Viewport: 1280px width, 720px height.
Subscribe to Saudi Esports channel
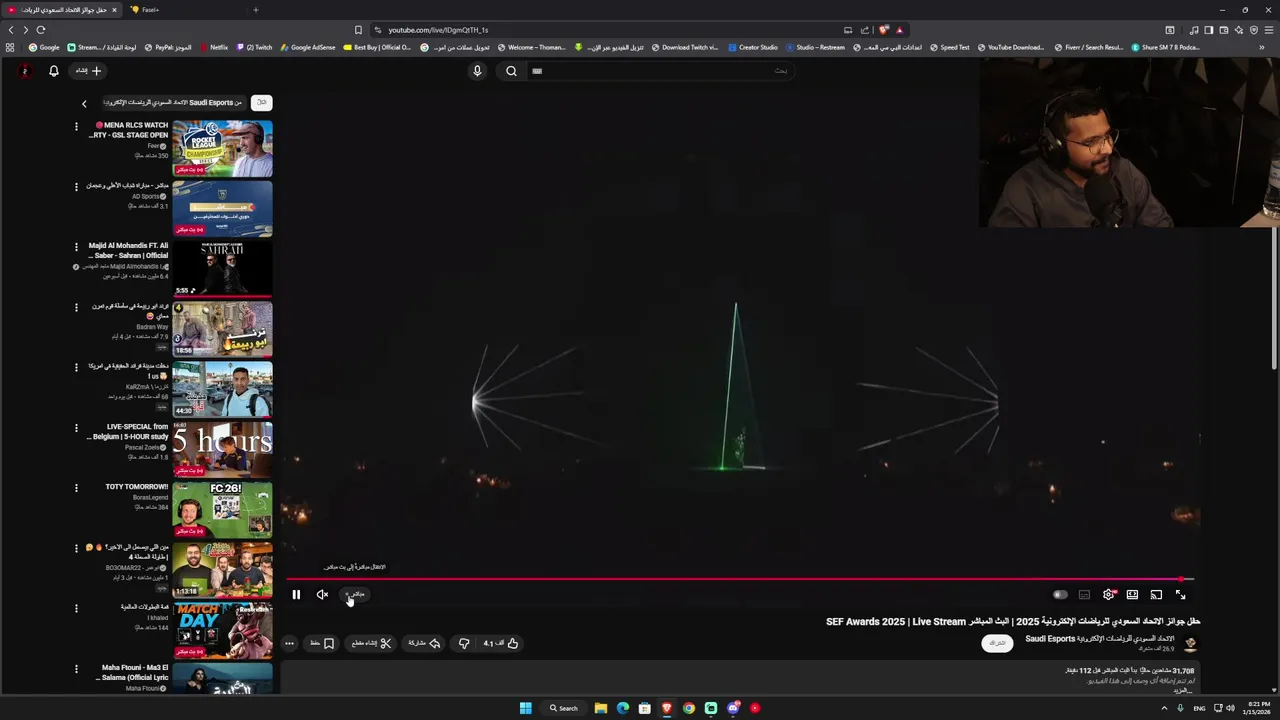[x=997, y=643]
